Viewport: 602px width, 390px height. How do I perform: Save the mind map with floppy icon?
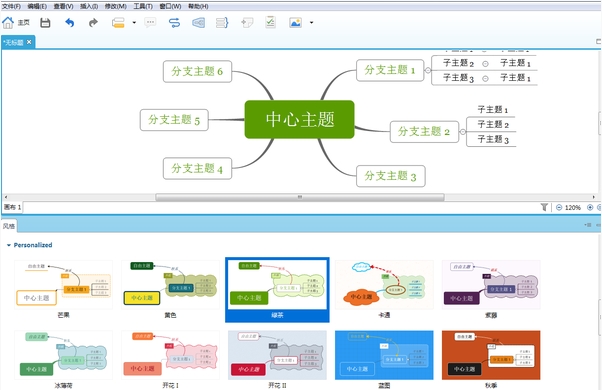point(45,23)
